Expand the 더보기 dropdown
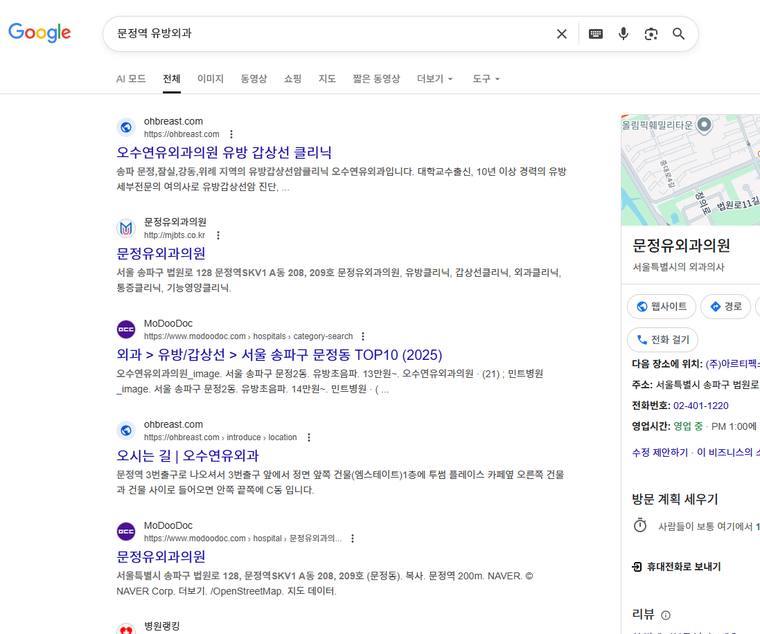The height and width of the screenshot is (634, 760). click(x=435, y=79)
